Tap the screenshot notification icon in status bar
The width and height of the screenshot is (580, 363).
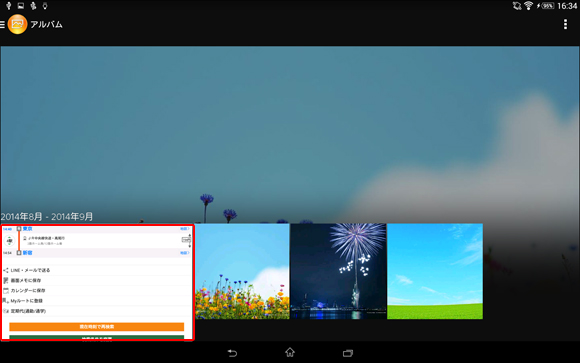click(21, 6)
